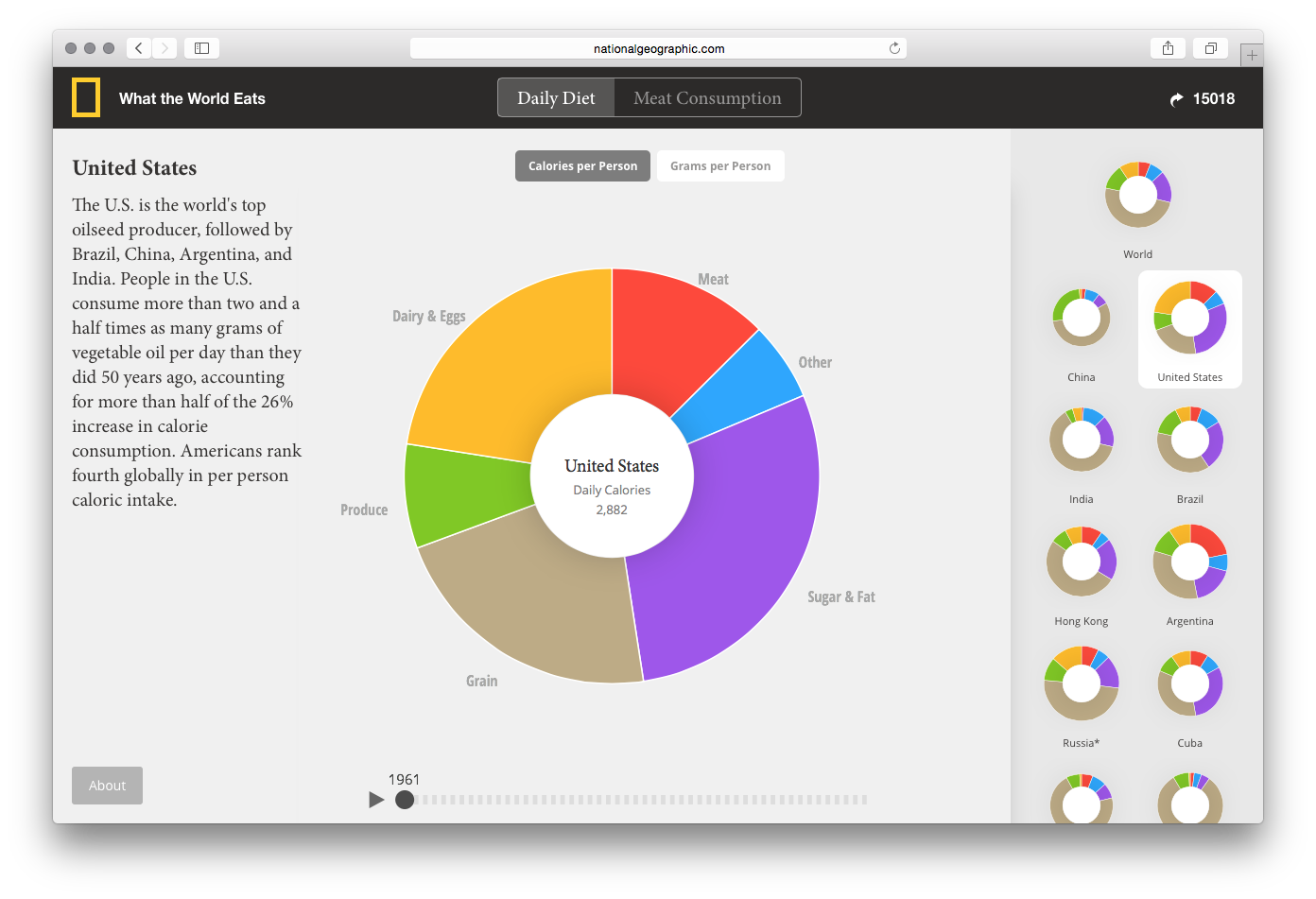The image size is (1316, 899).
Task: Click the share arrow icon
Action: coord(1176,99)
